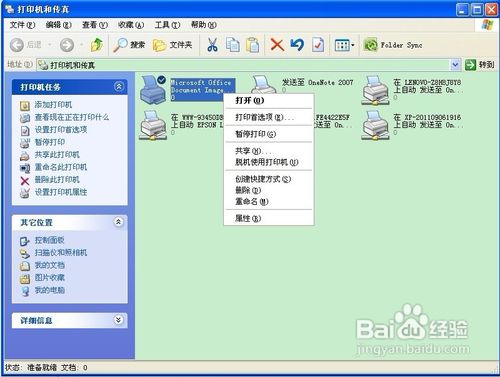
Task: Open the 收藏(A) menu
Action: 131,25
